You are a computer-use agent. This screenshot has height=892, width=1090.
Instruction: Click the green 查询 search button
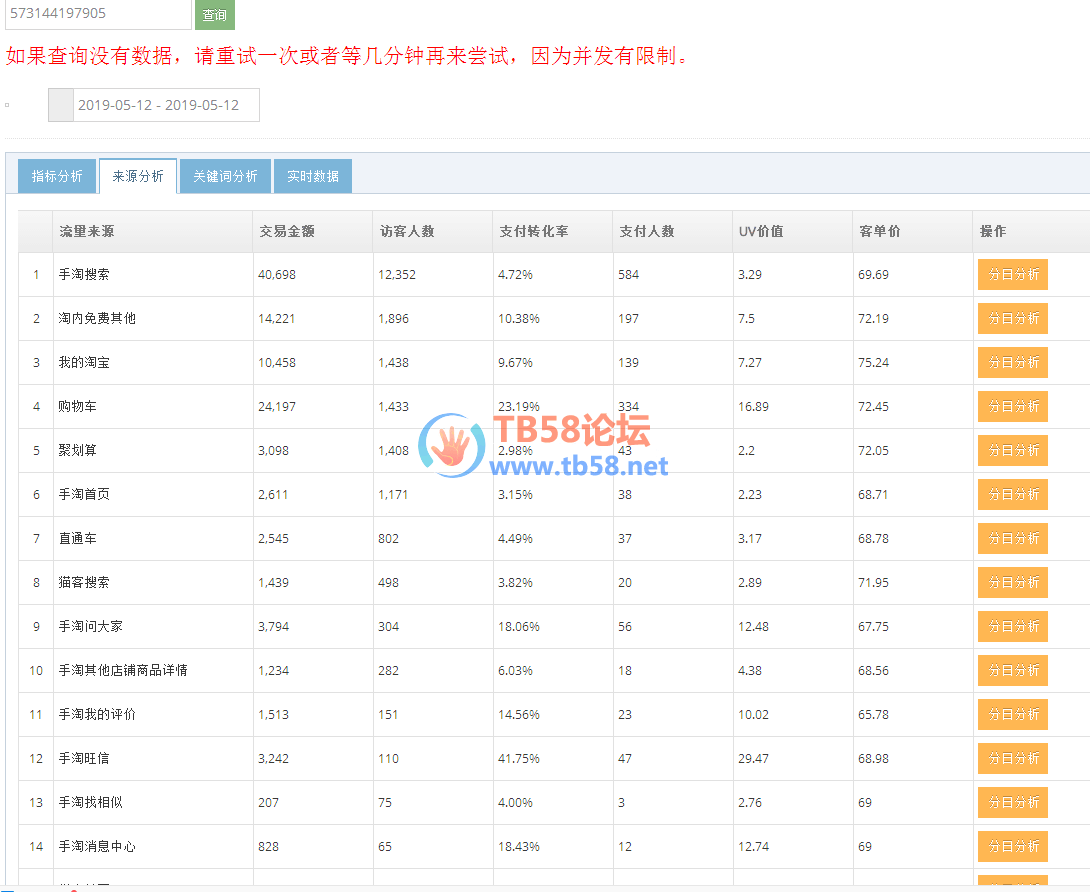click(x=214, y=15)
